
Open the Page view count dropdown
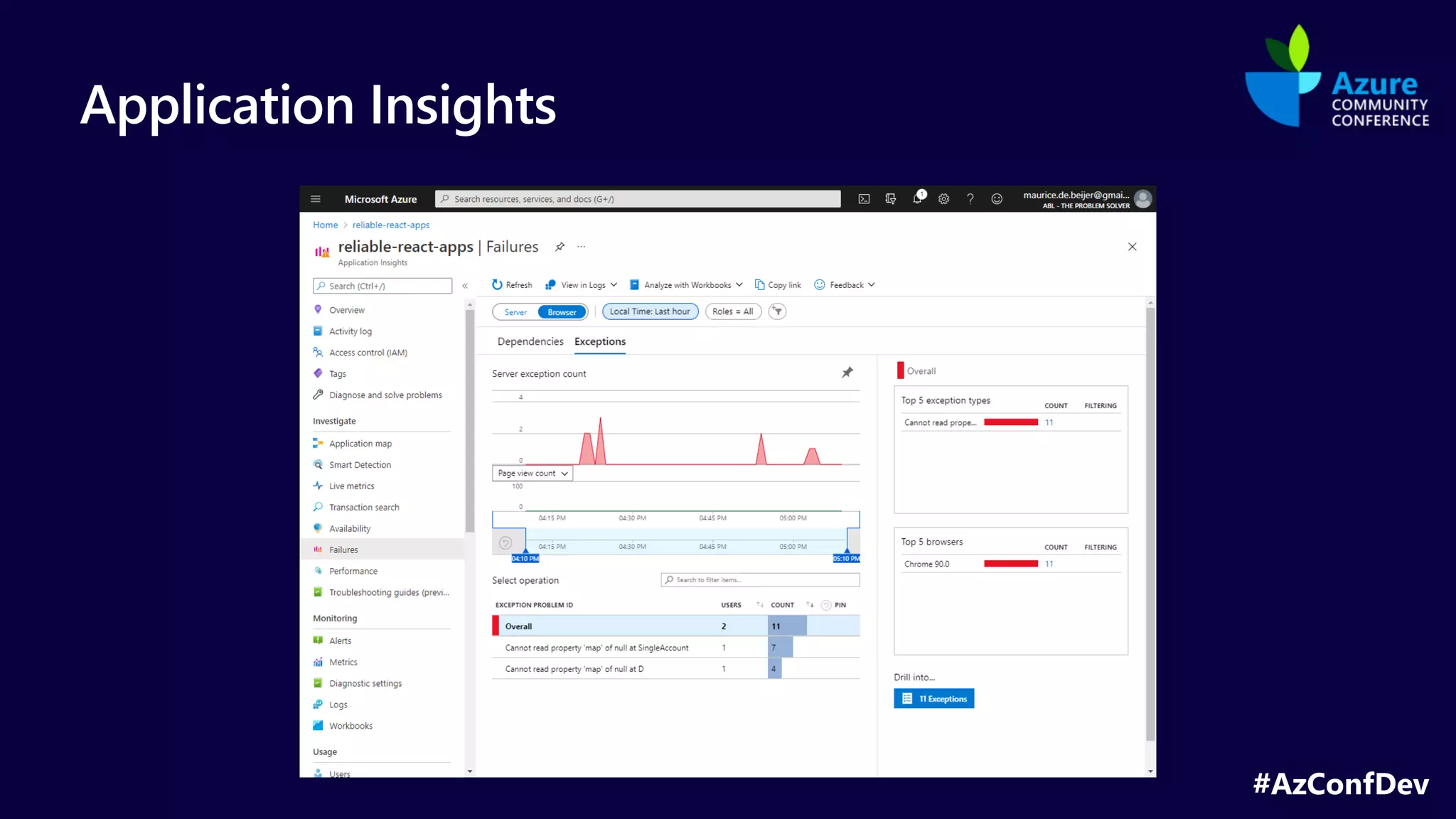point(532,473)
